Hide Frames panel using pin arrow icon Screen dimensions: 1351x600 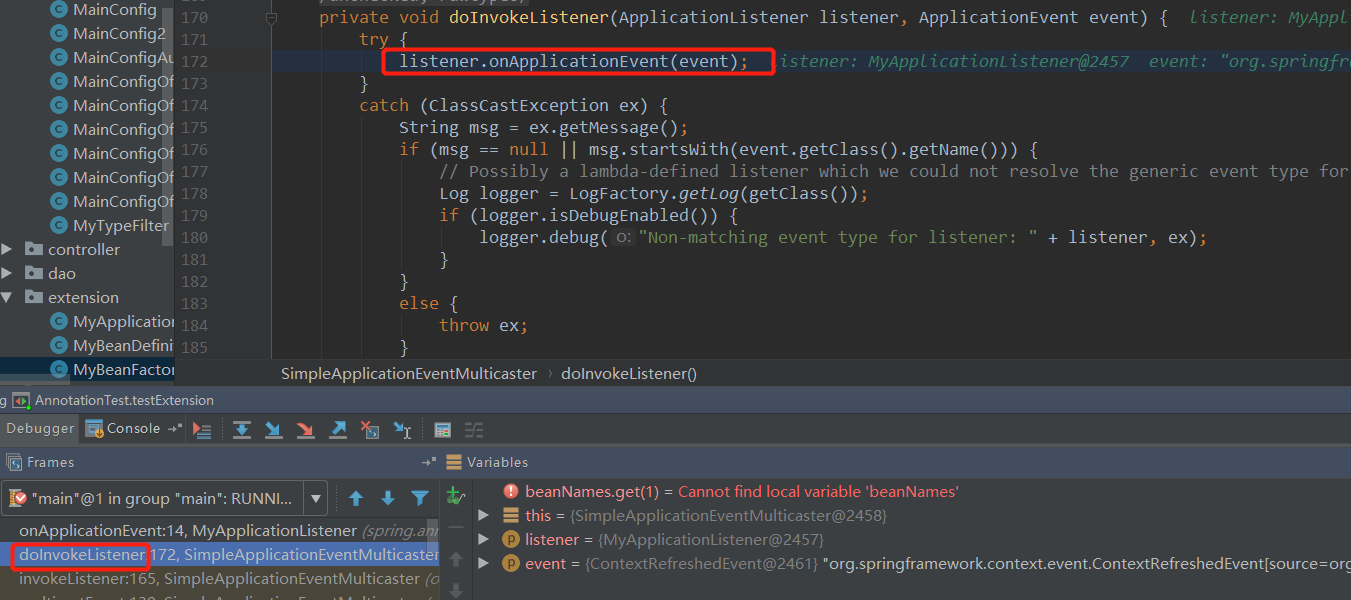[x=429, y=462]
